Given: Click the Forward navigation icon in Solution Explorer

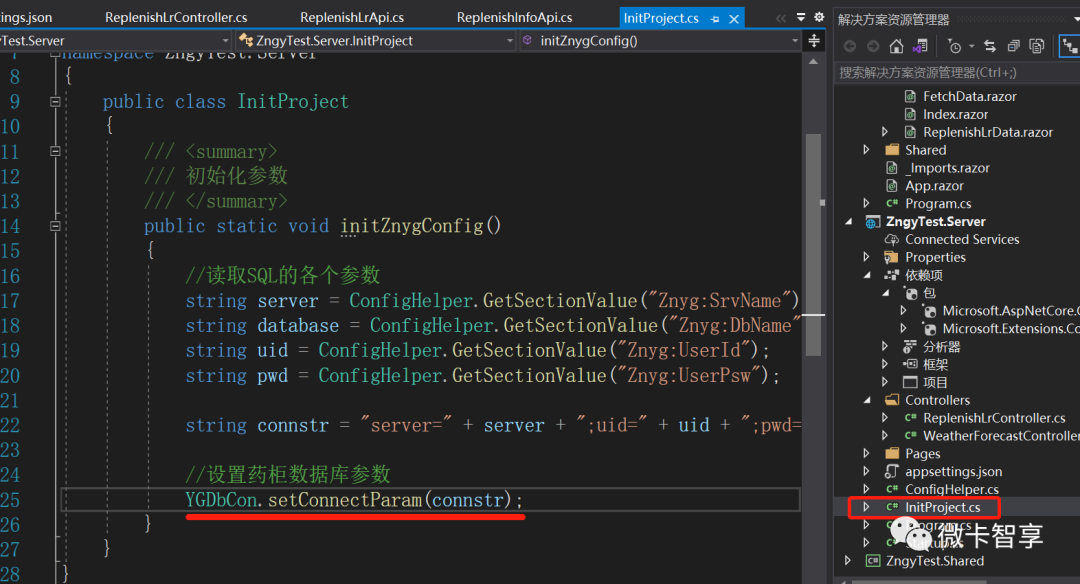Looking at the screenshot, I should pos(873,46).
